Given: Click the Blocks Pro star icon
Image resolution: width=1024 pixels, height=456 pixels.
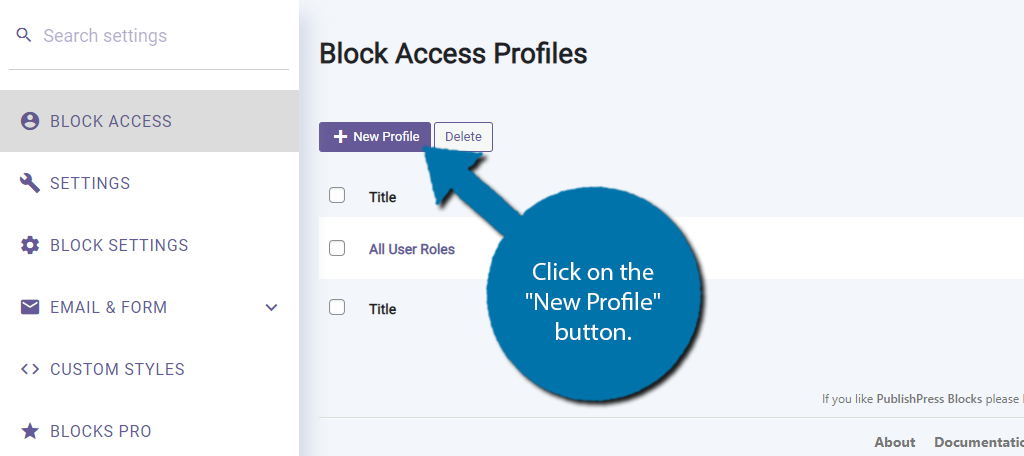Looking at the screenshot, I should (x=30, y=431).
